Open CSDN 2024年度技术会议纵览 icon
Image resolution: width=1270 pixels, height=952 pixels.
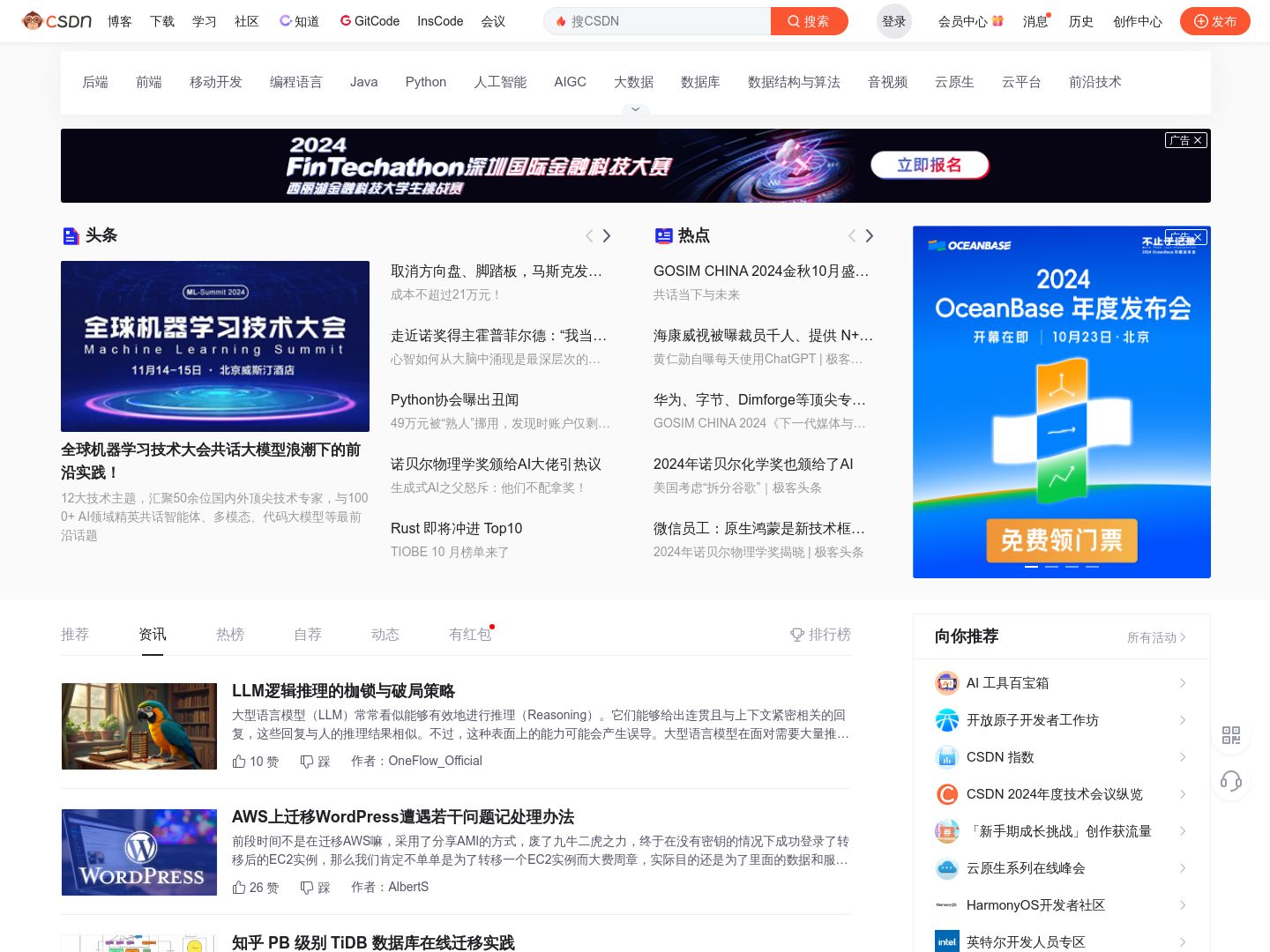(x=946, y=794)
